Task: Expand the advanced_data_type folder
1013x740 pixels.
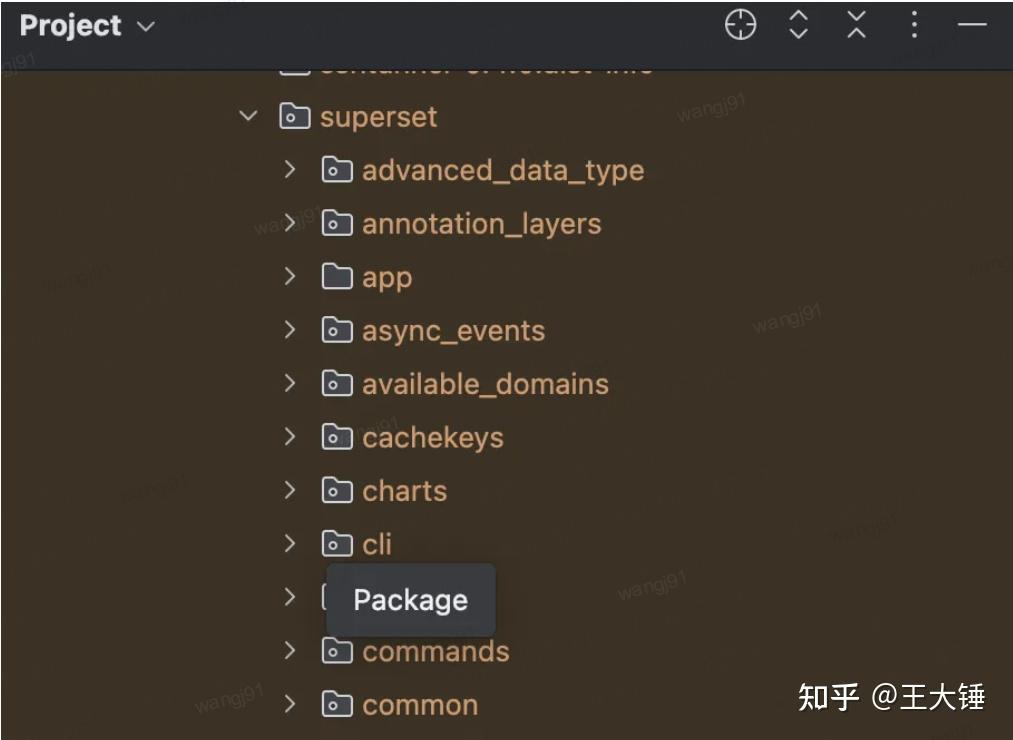Action: click(290, 170)
